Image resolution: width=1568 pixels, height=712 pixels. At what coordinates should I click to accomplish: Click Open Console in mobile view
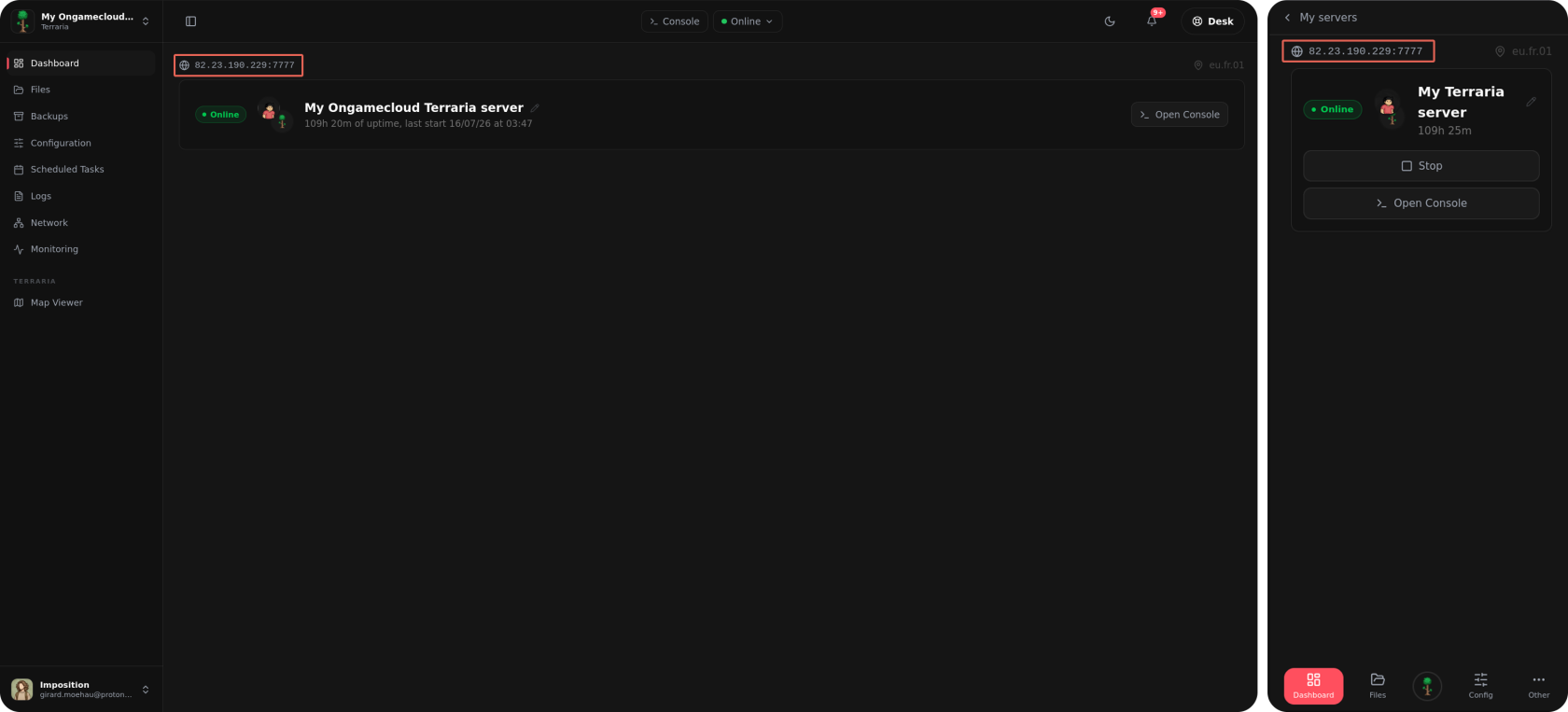coord(1421,203)
